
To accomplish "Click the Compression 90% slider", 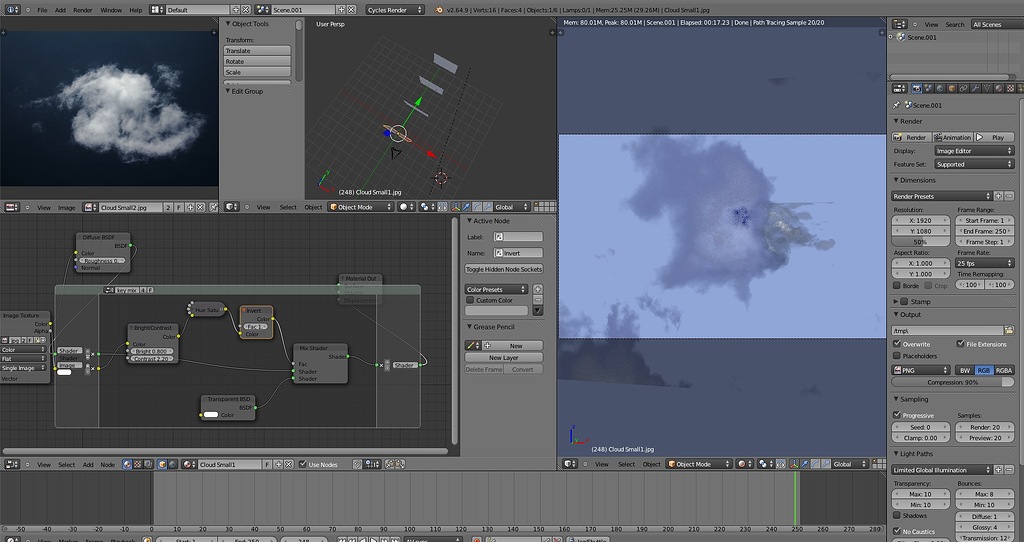I will pos(953,382).
